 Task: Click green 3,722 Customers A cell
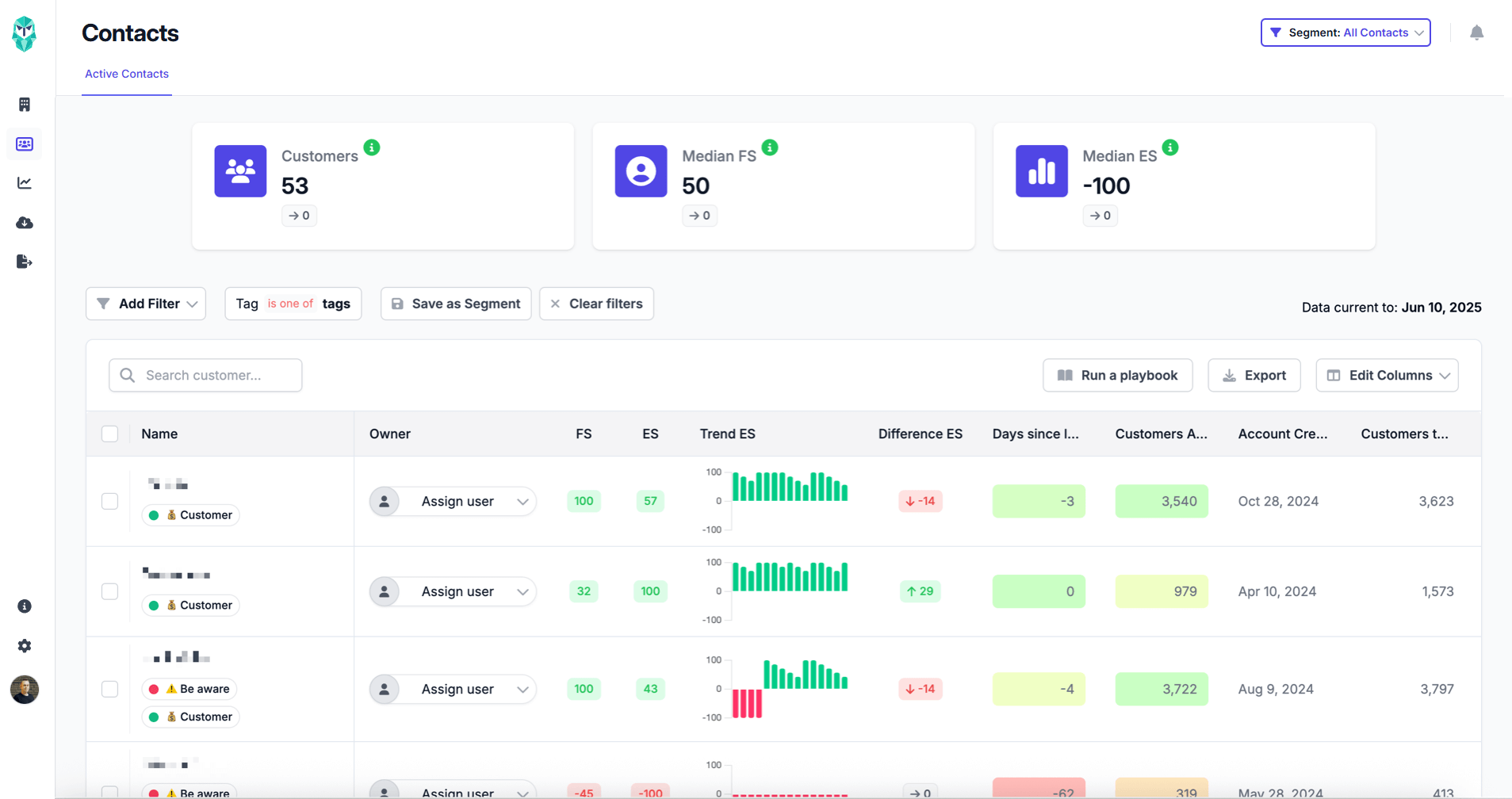[x=1162, y=689]
